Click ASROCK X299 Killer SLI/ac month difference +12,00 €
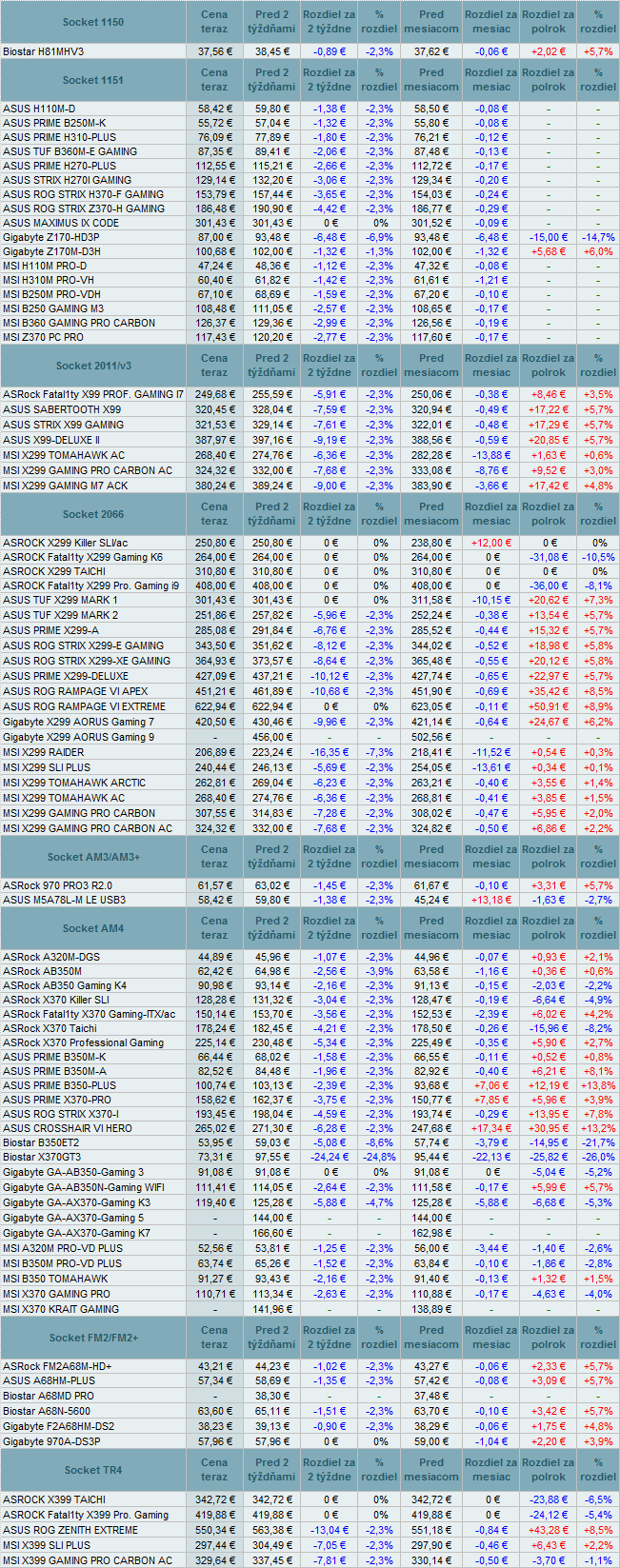Image resolution: width=620 pixels, height=1568 pixels. 491,543
